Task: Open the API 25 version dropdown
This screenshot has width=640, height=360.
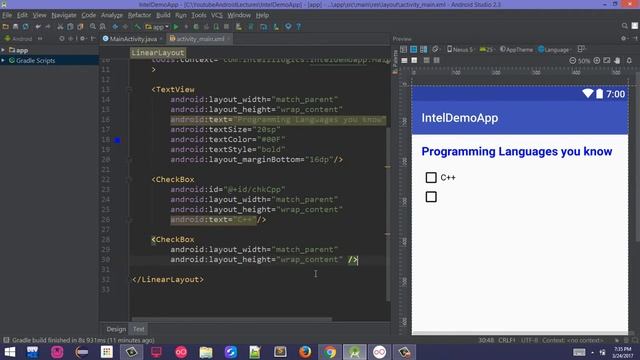Action: 487,49
